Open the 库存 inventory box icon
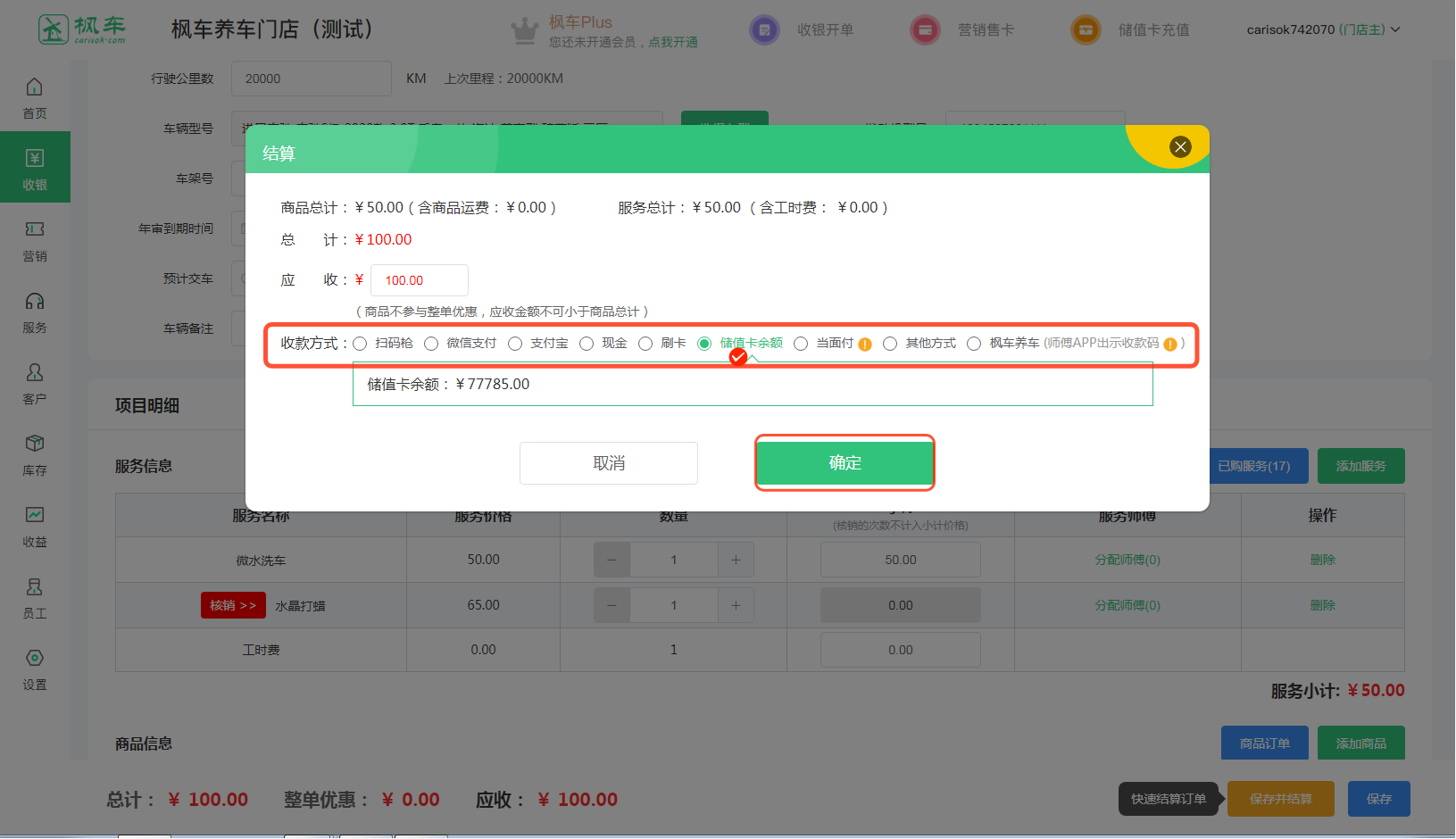 34,444
